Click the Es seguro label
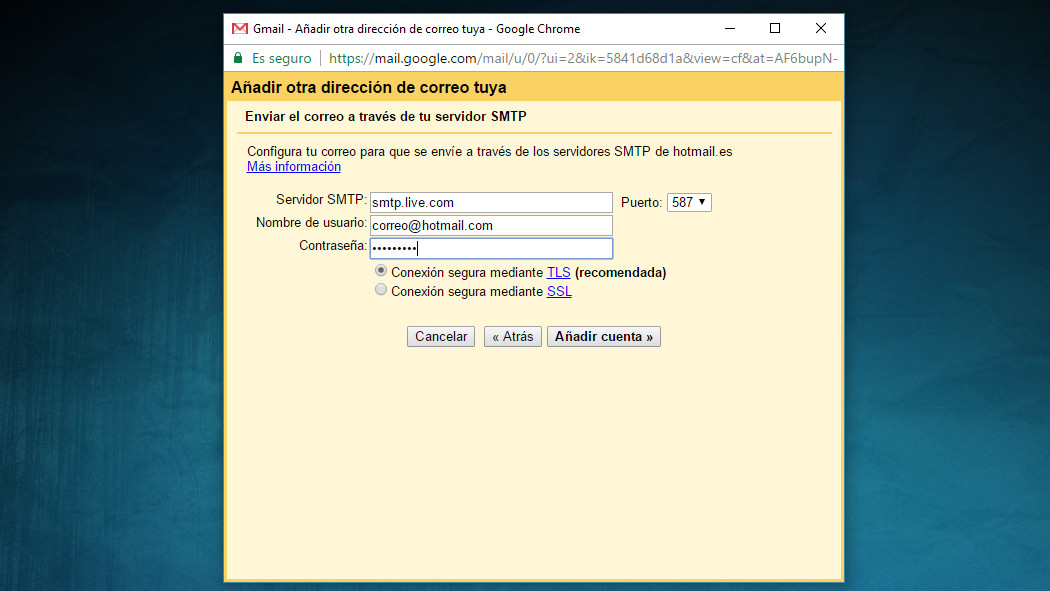 coord(280,58)
